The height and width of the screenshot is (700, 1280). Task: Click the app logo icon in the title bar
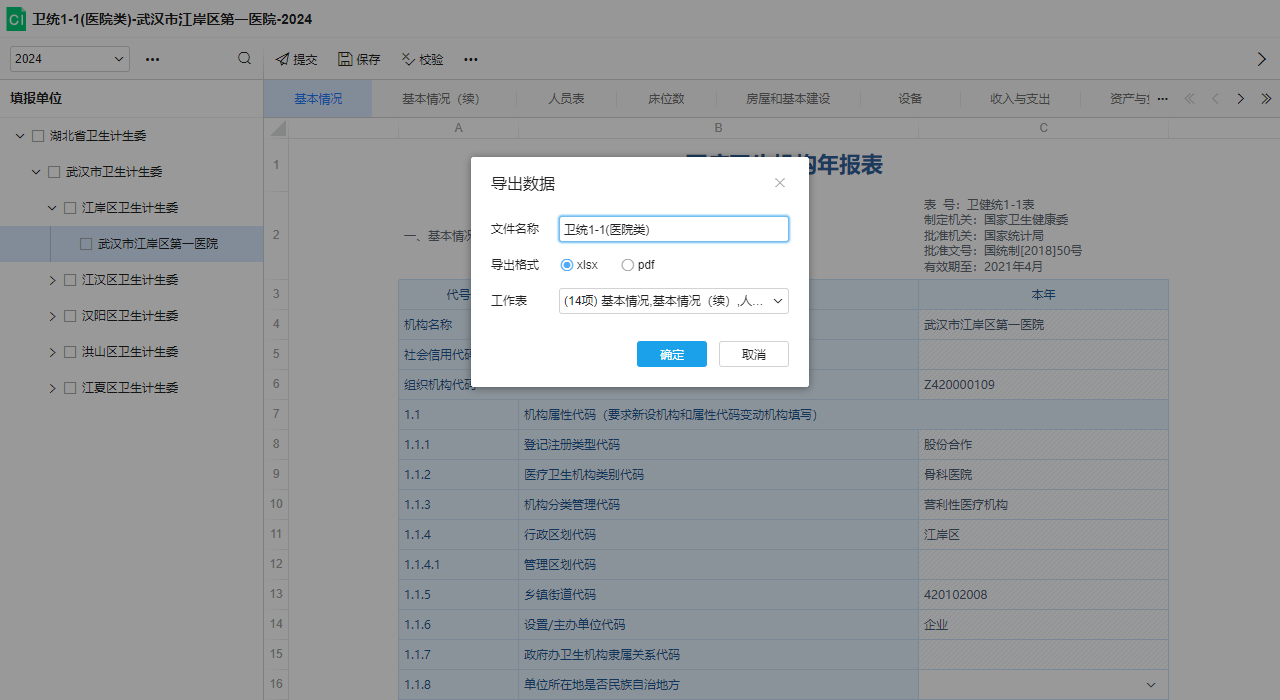click(15, 18)
